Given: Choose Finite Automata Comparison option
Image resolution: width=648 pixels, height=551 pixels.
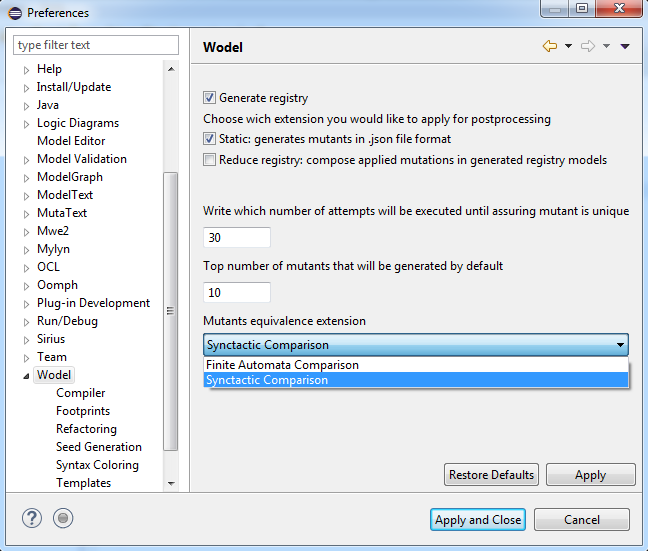Looking at the screenshot, I should (416, 365).
